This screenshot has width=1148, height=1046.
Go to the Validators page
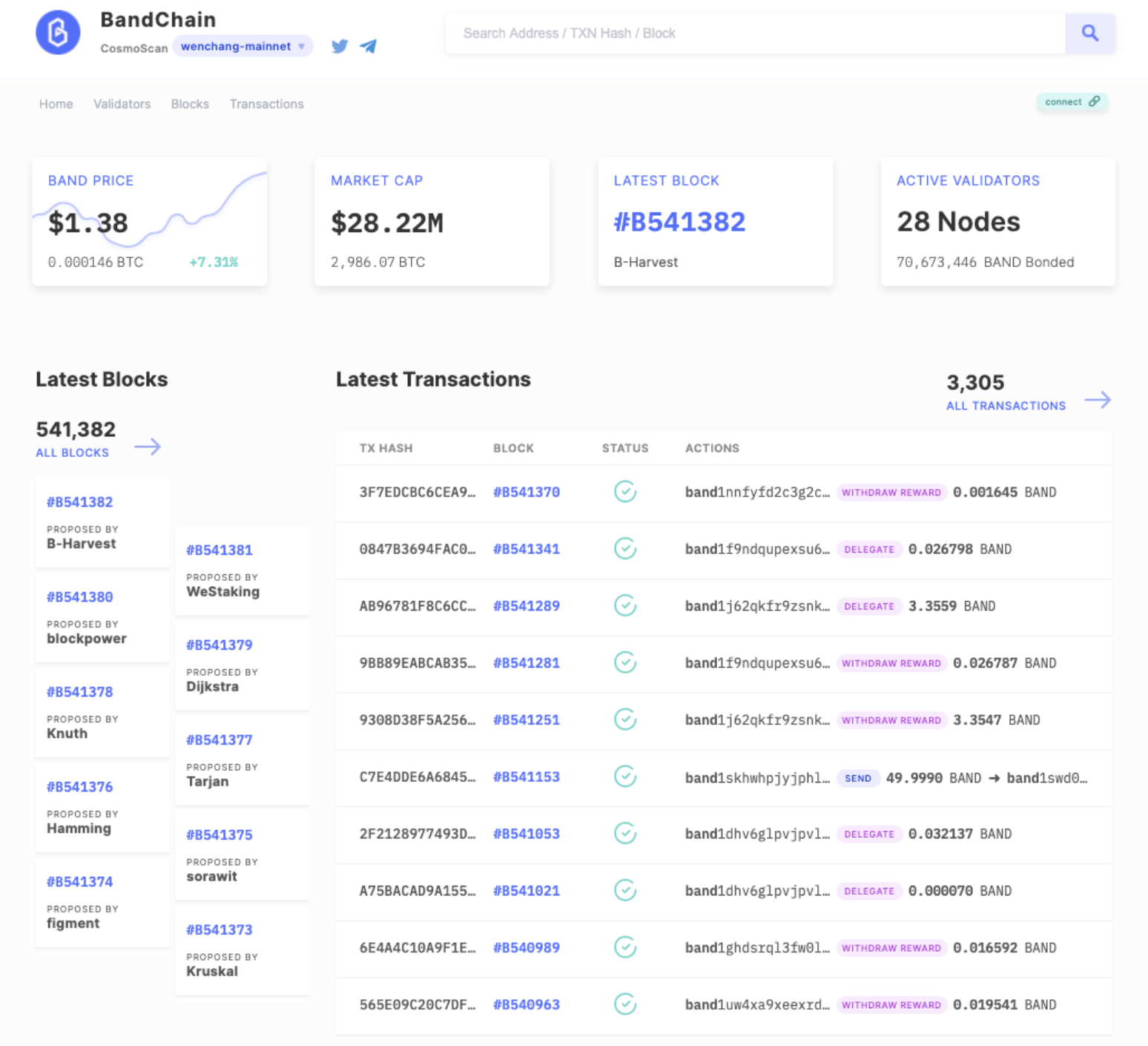(122, 104)
